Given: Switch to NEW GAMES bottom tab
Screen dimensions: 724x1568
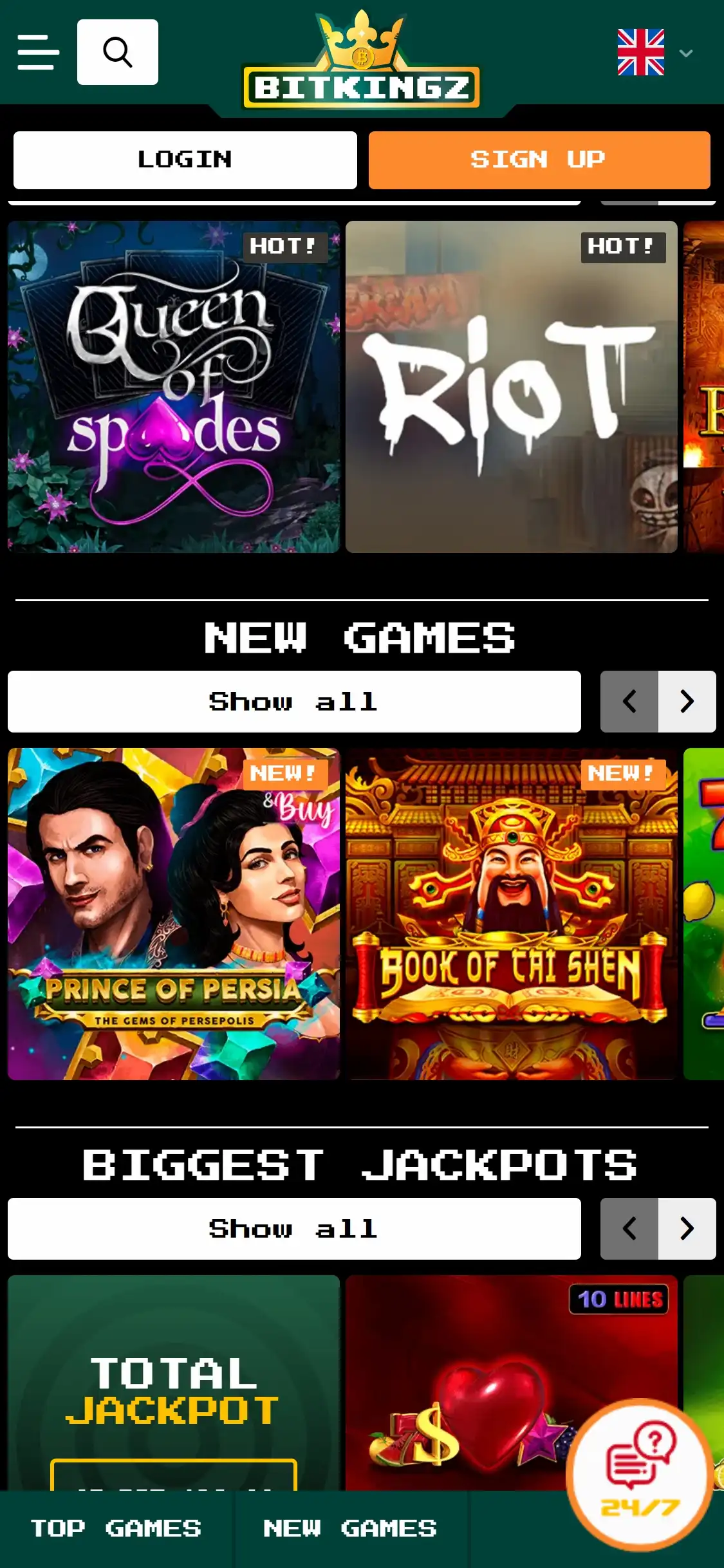Looking at the screenshot, I should coord(351,1529).
